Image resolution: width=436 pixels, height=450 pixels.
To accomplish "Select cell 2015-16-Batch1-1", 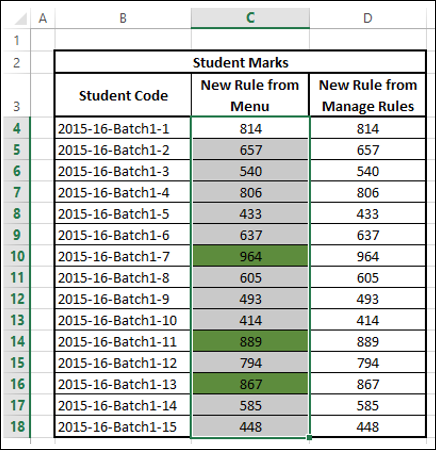I will pos(123,128).
